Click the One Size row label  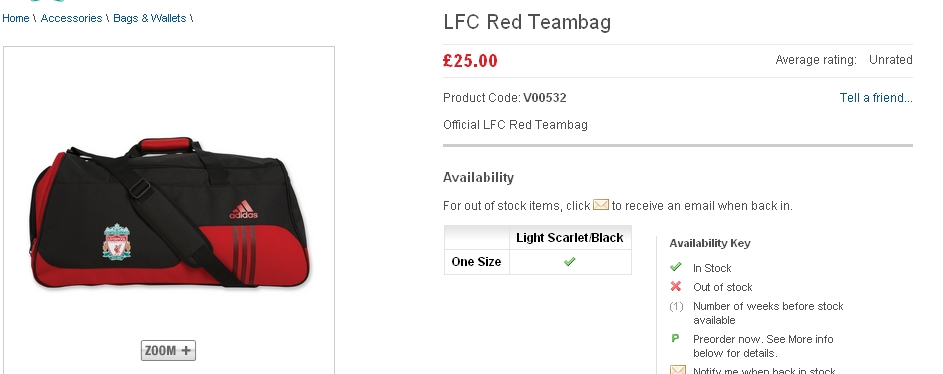click(476, 262)
